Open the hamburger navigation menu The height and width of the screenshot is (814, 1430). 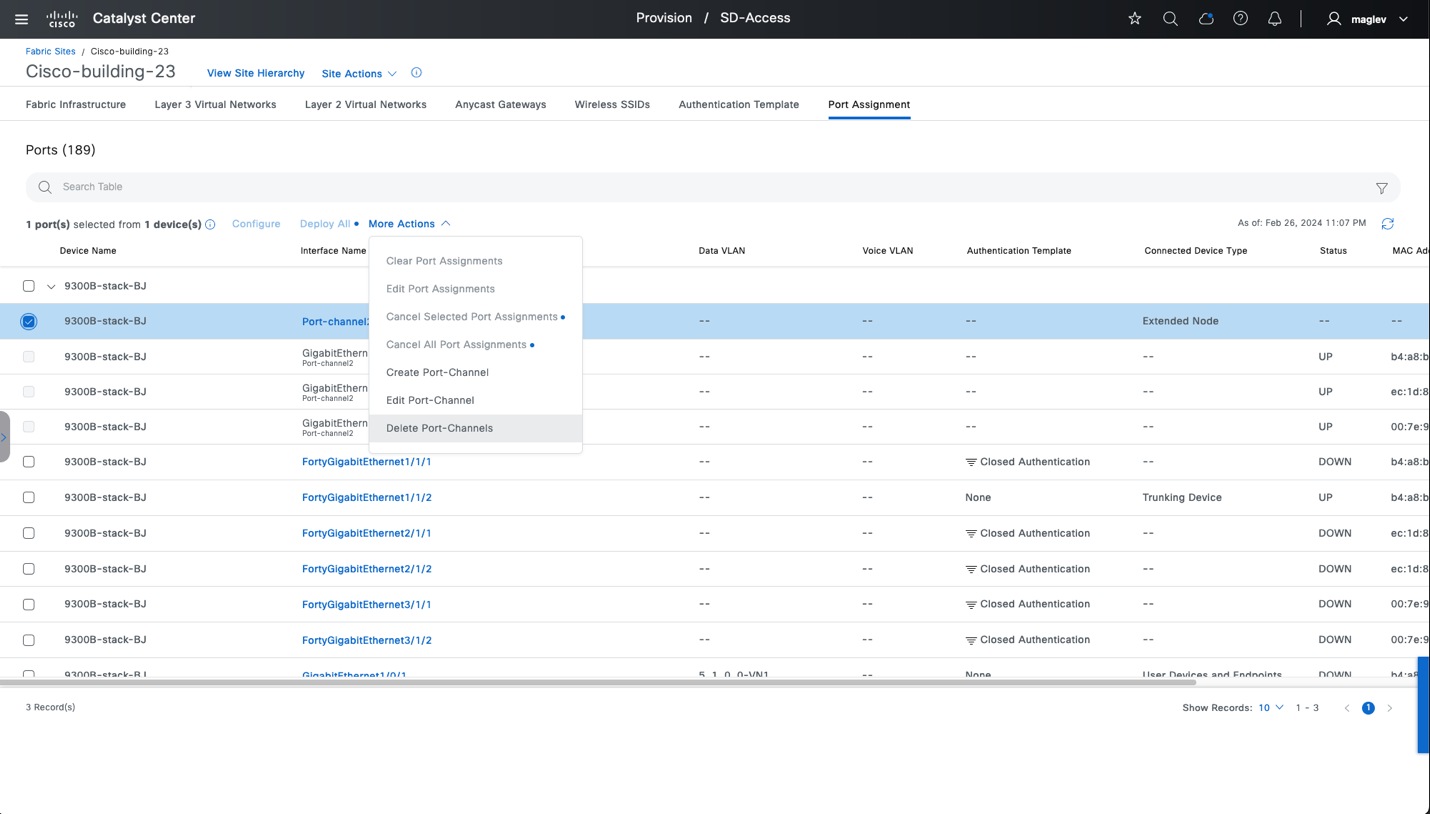(x=22, y=19)
